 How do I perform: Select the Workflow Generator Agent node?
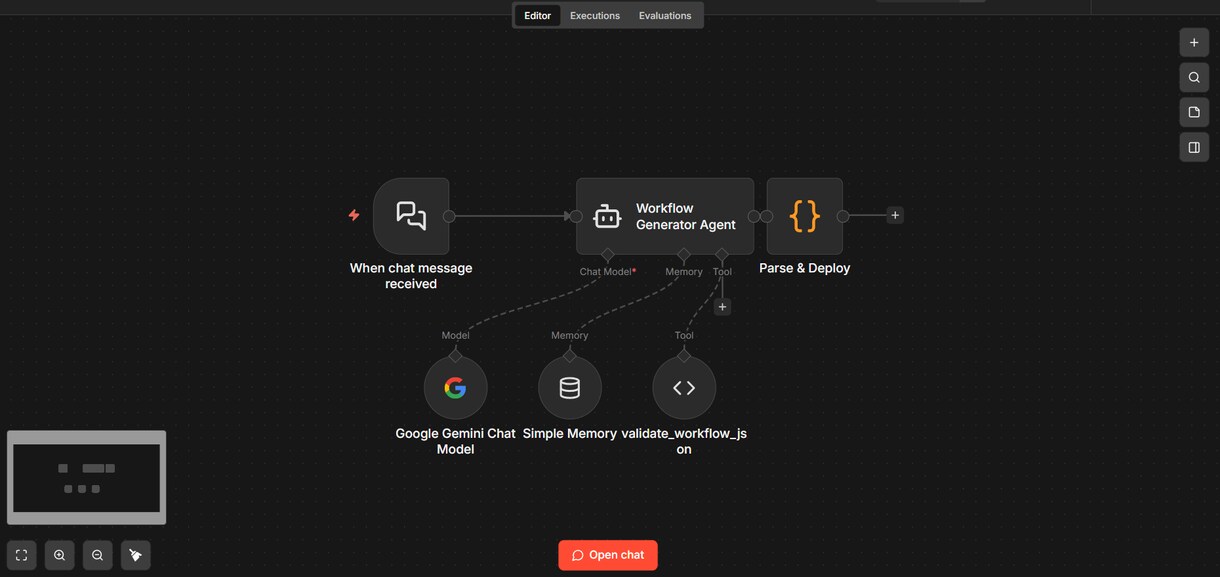(x=665, y=216)
